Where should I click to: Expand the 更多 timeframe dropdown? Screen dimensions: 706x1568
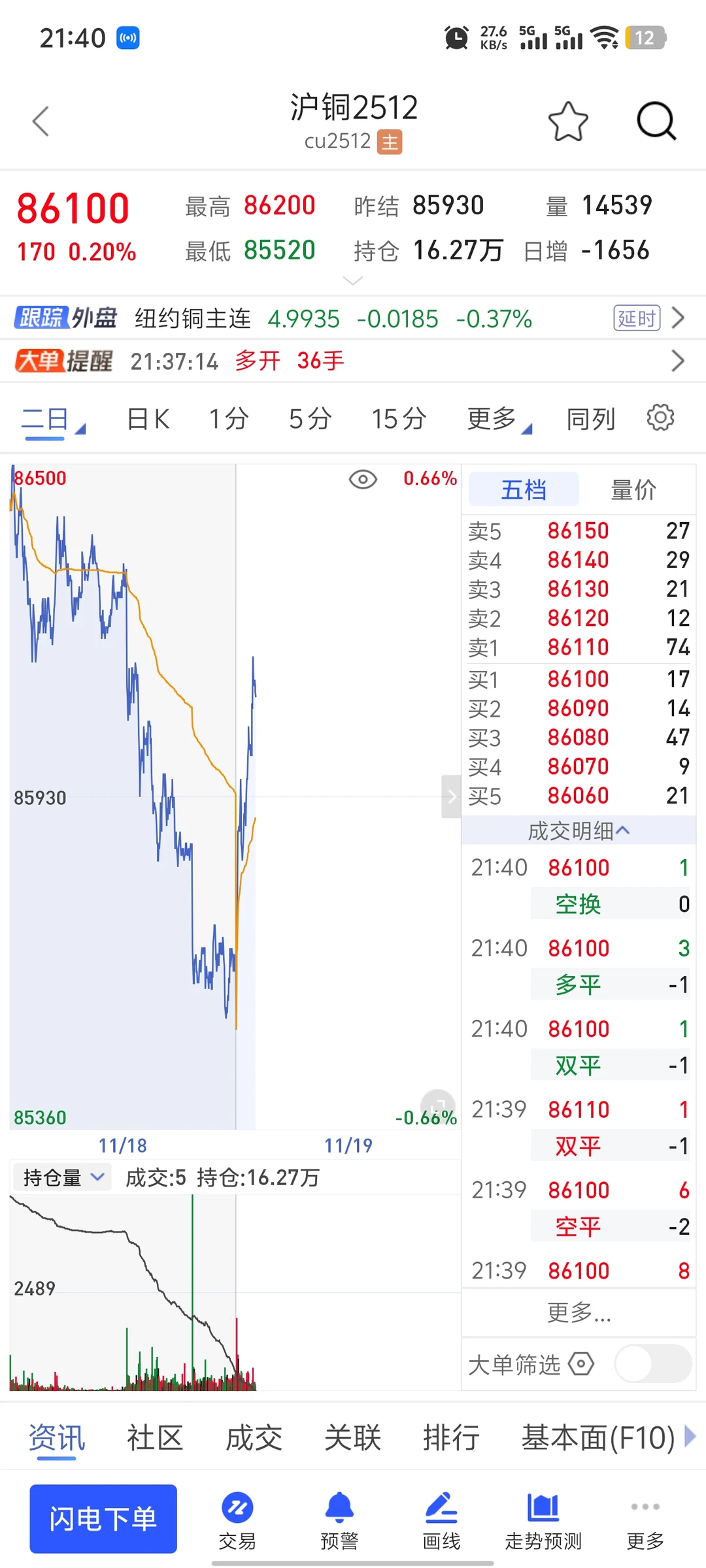499,419
